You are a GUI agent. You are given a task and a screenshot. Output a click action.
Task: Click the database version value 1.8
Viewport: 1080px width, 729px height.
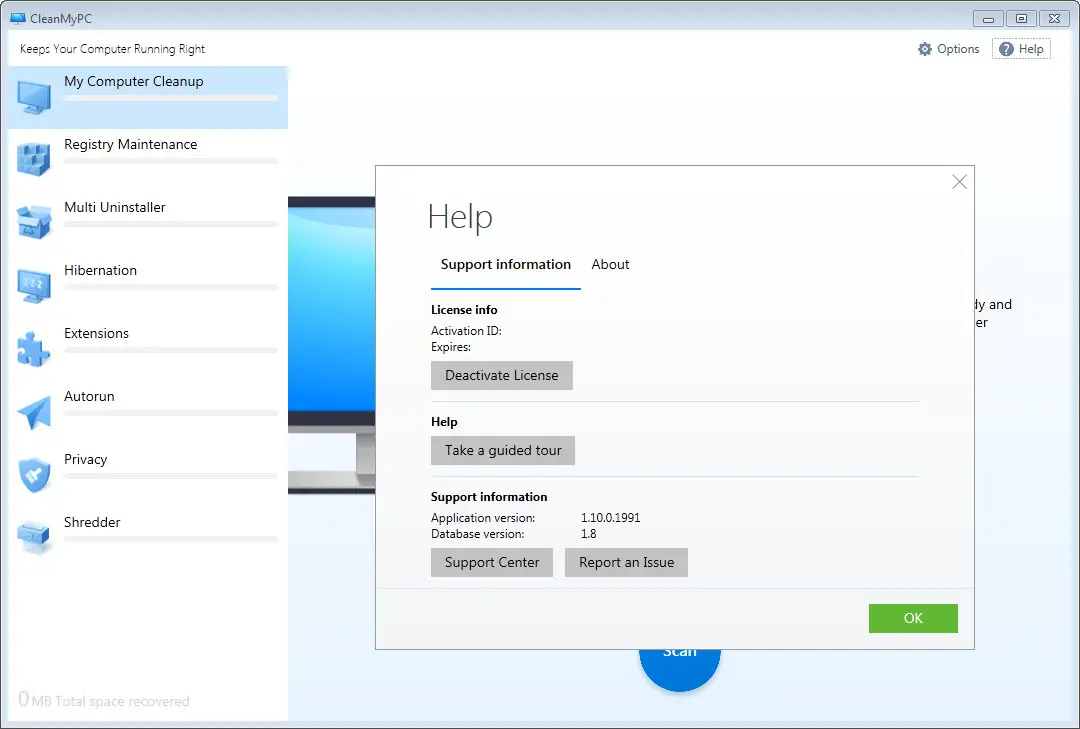click(588, 534)
